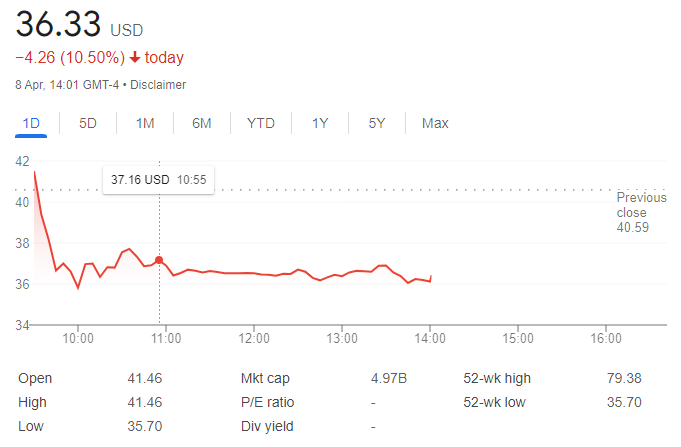Show the 6M chart view
The image size is (681, 447).
[202, 123]
